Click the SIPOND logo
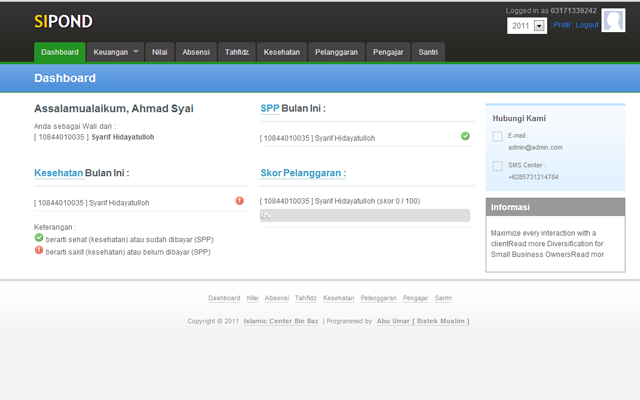The image size is (640, 400). point(63,20)
